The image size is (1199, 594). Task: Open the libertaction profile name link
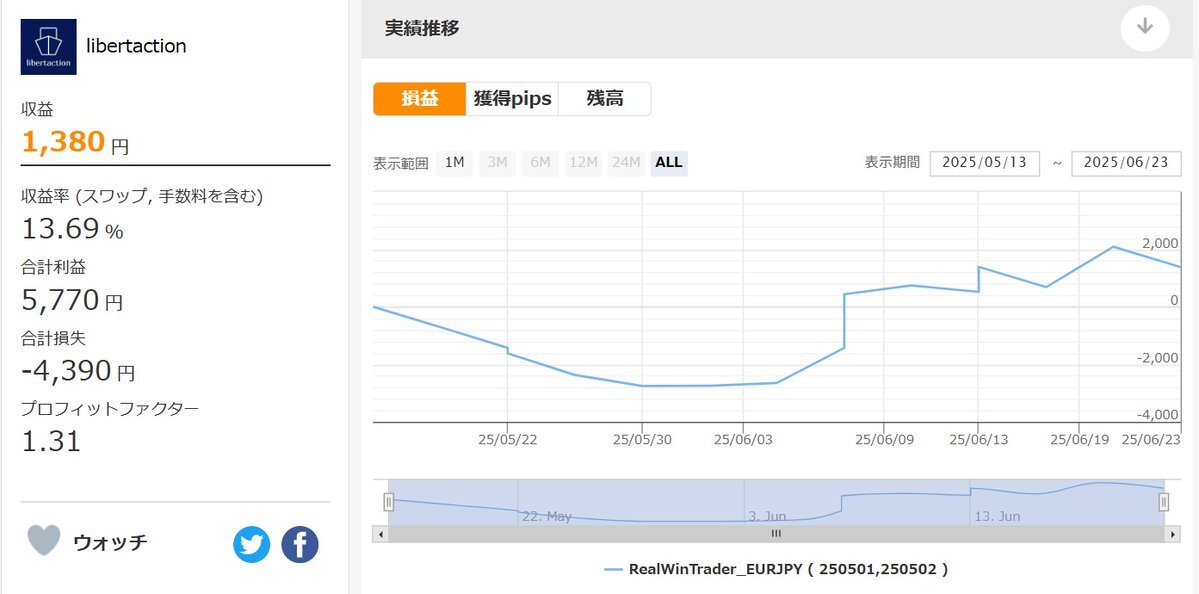136,46
